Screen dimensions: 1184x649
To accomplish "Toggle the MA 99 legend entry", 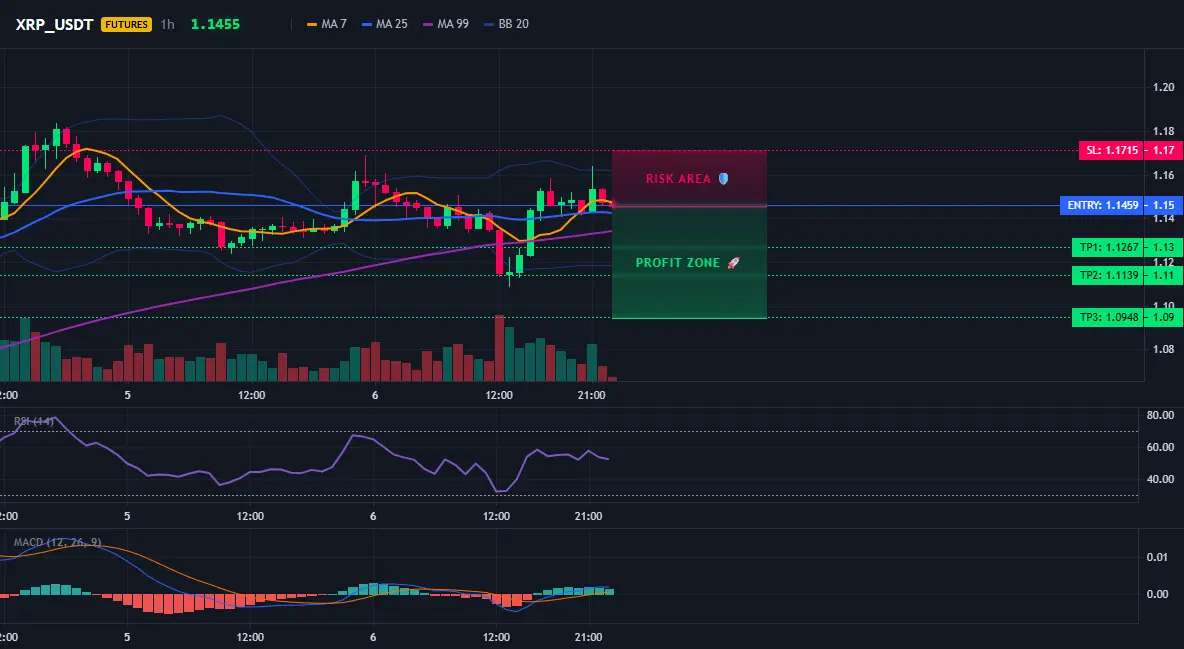I will [x=446, y=24].
